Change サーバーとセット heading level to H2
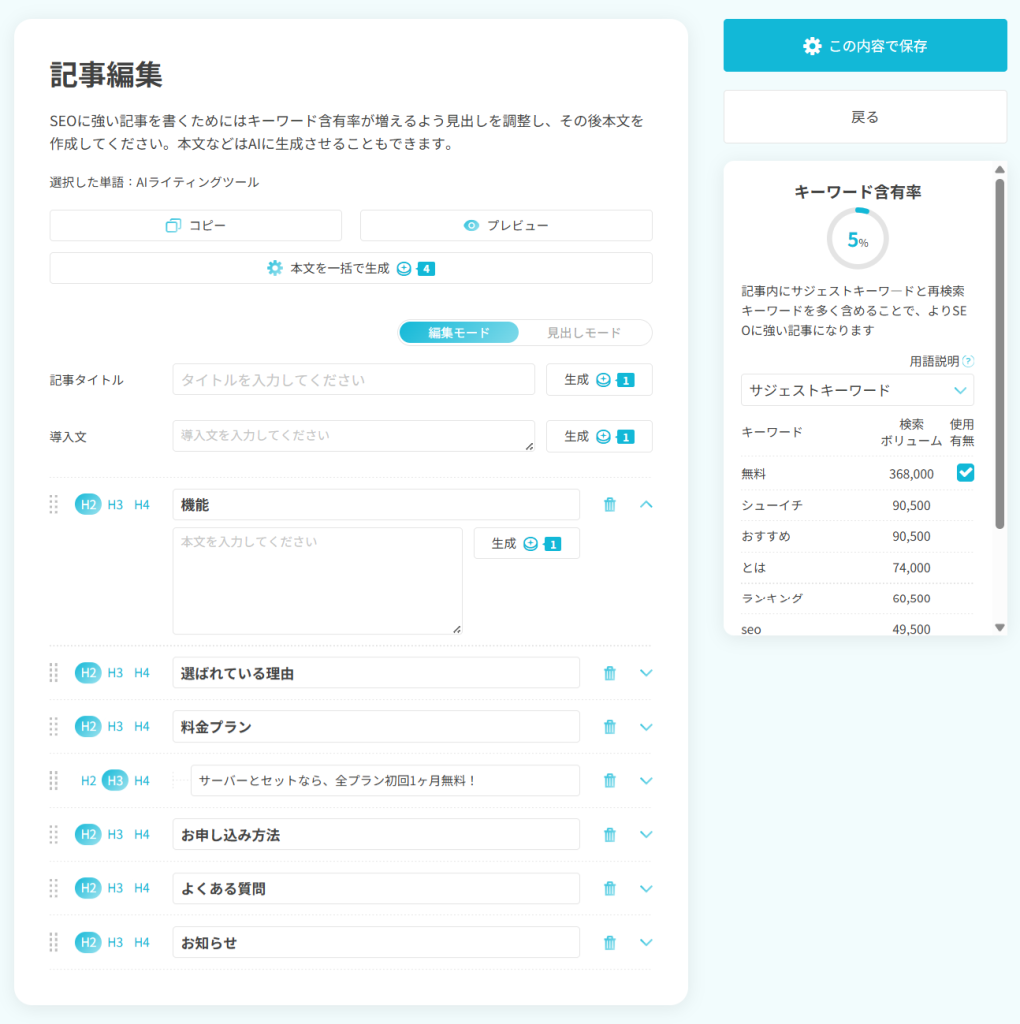 89,781
